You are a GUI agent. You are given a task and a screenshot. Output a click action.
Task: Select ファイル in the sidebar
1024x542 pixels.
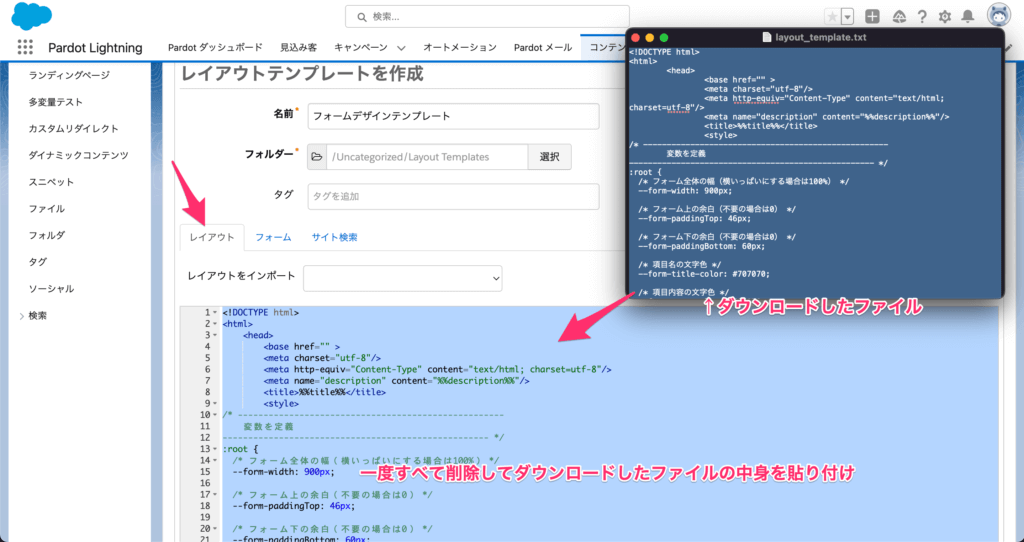46,209
